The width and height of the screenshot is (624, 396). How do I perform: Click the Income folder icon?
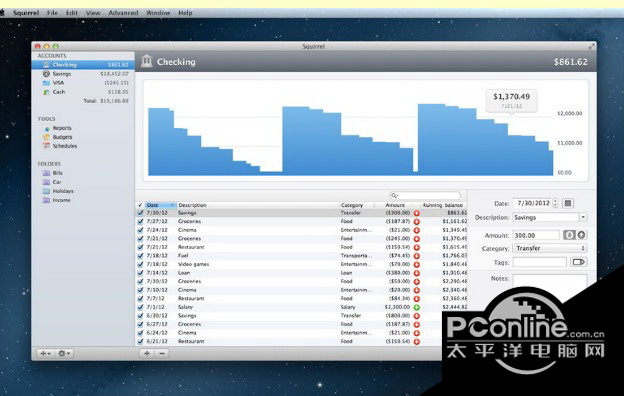[x=46, y=200]
